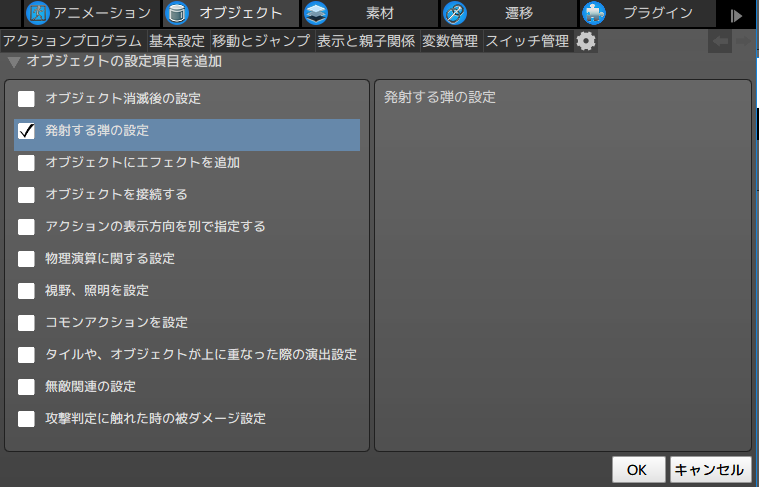
Task: Enable 視野、照明を設定 checkbox
Action: (x=26, y=290)
